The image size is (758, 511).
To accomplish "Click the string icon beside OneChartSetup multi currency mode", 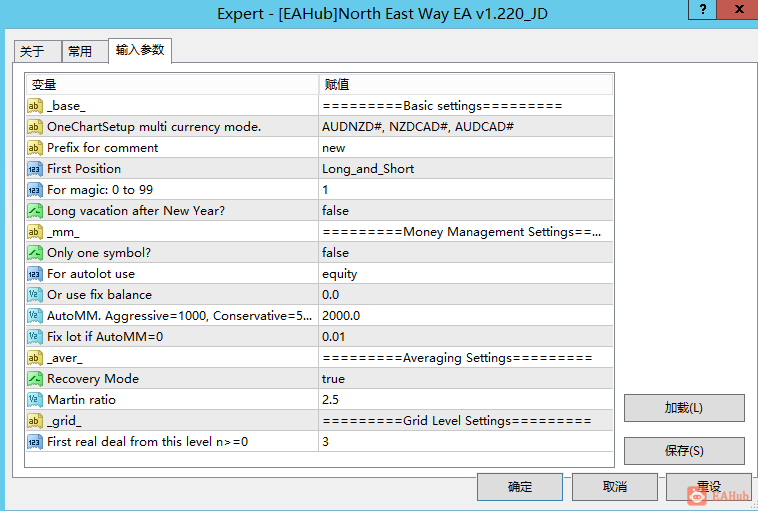I will pyautogui.click(x=35, y=127).
